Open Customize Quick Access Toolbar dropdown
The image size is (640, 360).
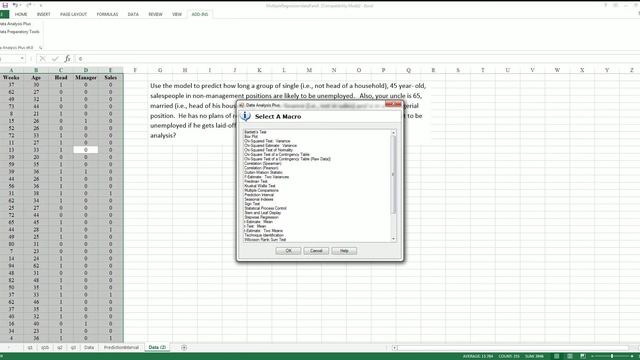(40, 5)
